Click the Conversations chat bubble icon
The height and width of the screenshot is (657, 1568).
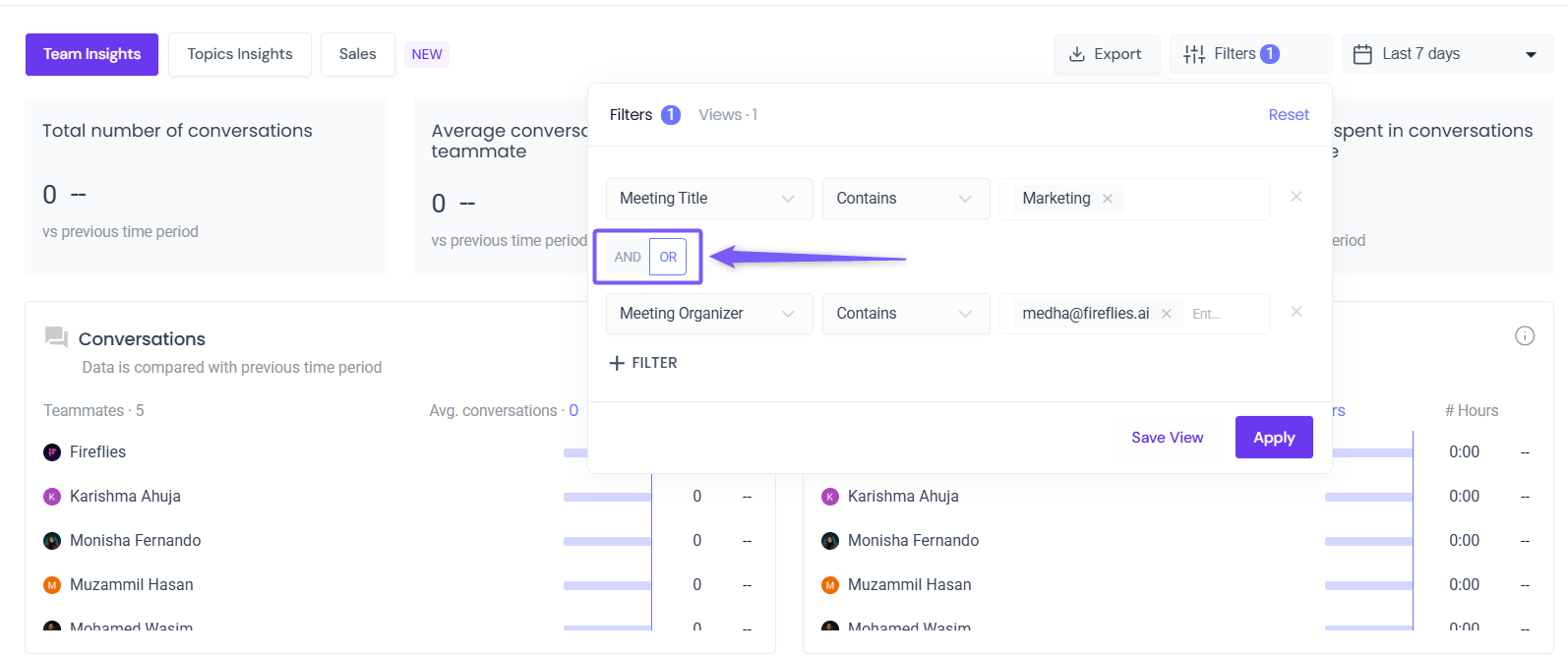[56, 337]
